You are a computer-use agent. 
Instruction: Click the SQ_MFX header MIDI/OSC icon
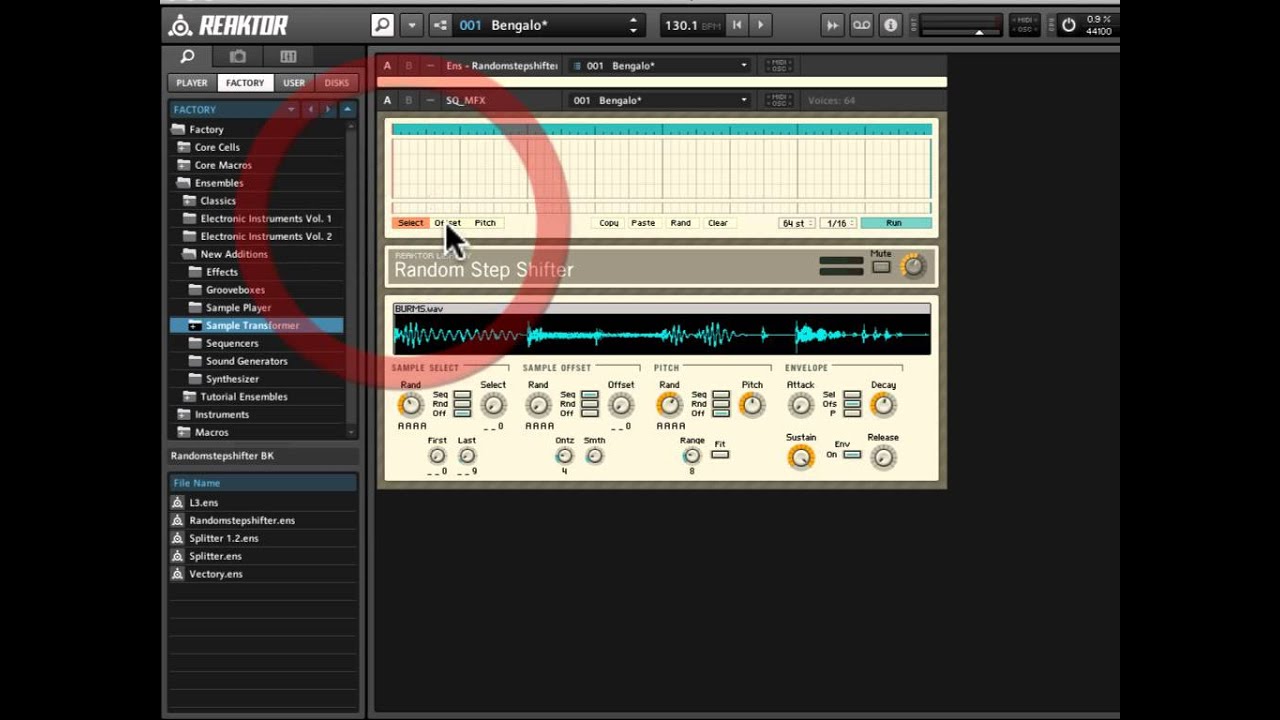[779, 100]
